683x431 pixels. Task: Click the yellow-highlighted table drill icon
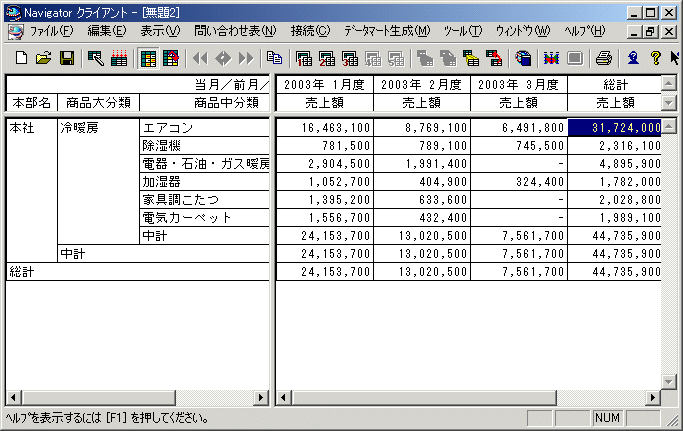pos(471,58)
